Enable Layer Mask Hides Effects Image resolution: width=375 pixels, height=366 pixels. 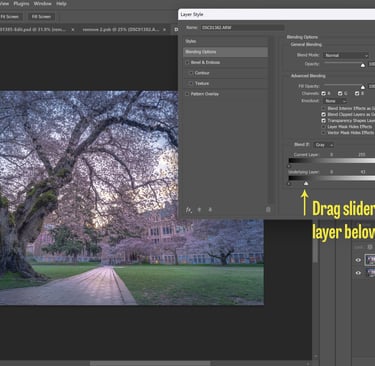[x=323, y=127]
